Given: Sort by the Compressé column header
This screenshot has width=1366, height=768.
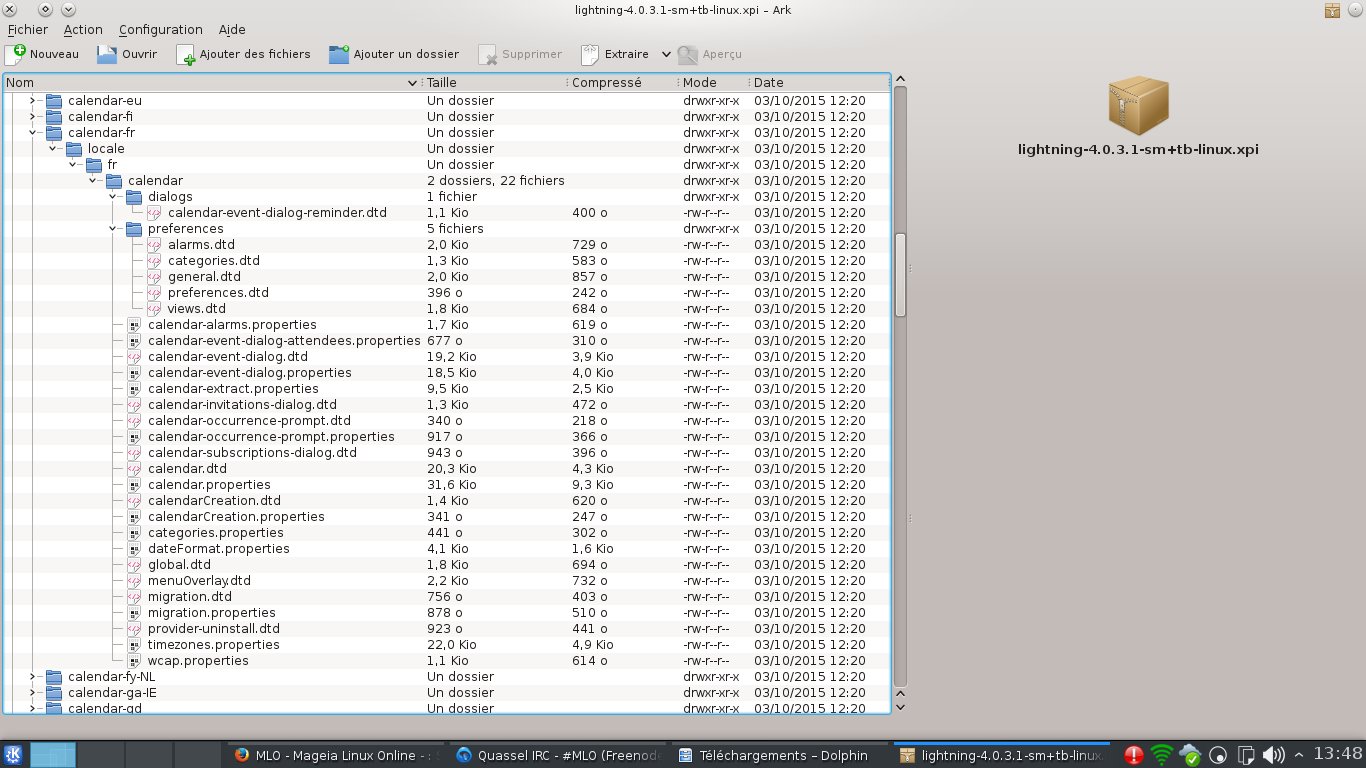Looking at the screenshot, I should point(623,82).
